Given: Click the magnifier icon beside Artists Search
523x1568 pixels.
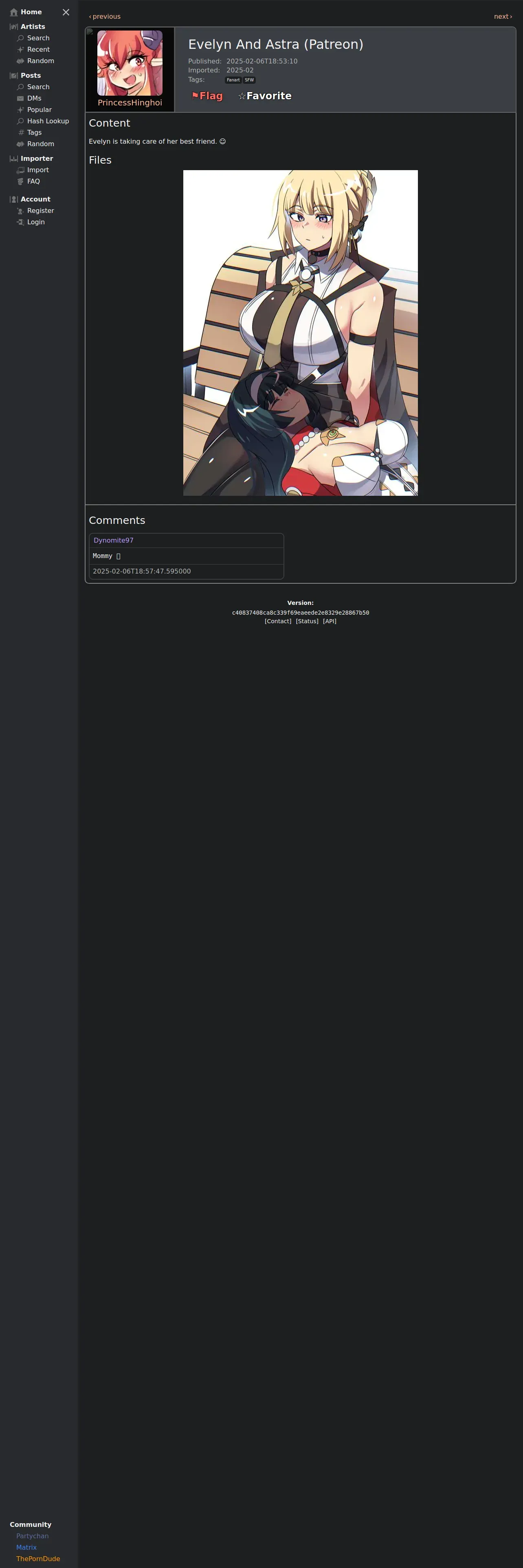Looking at the screenshot, I should (21, 38).
